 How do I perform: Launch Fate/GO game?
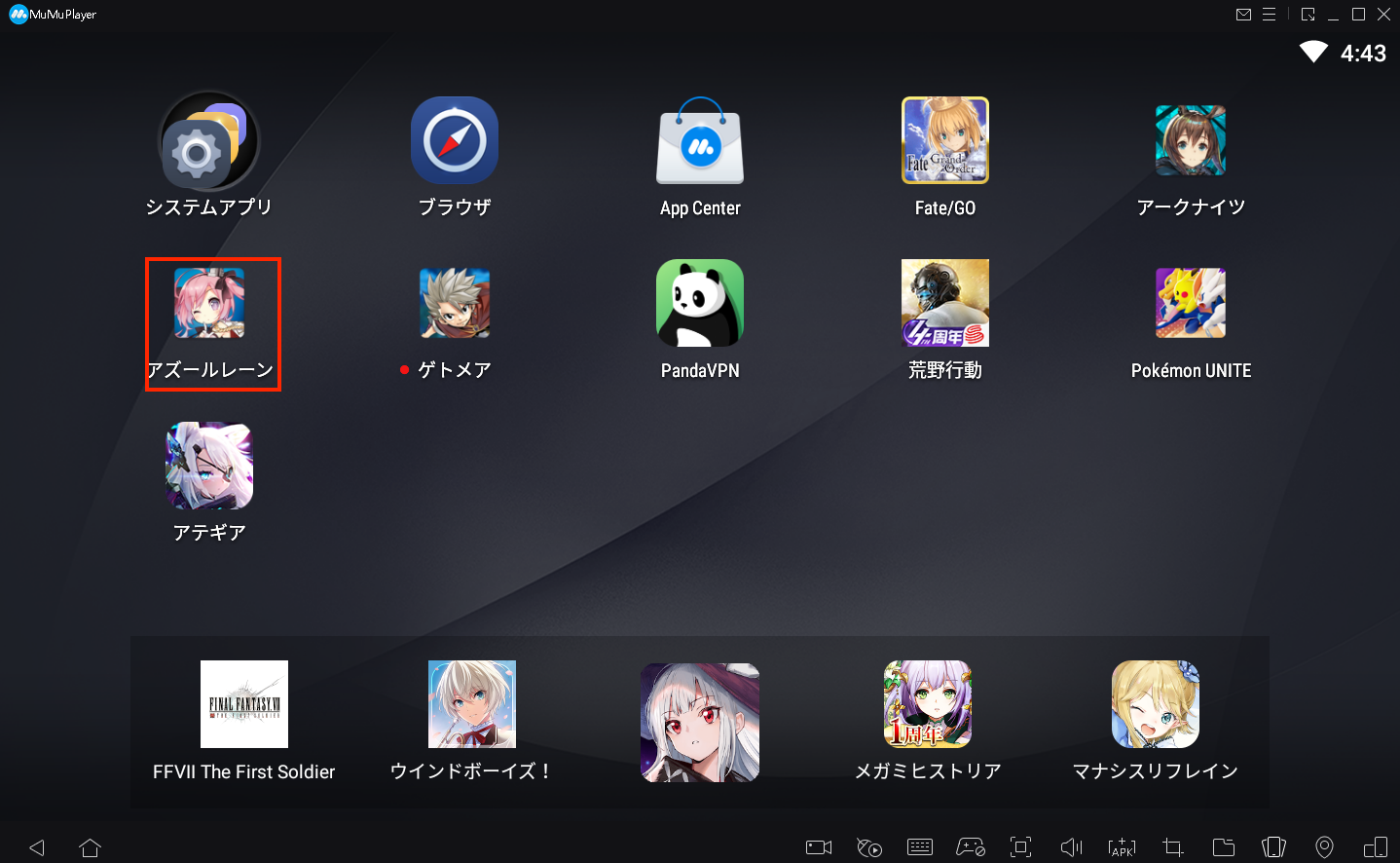click(945, 140)
